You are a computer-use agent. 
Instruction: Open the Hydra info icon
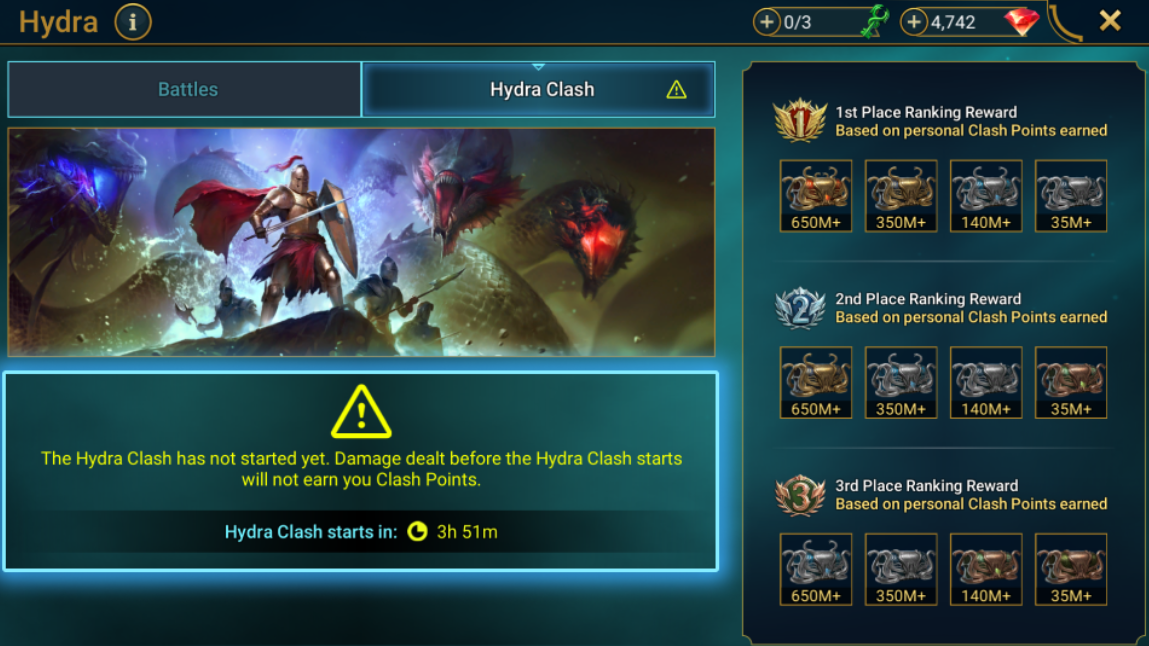point(133,22)
